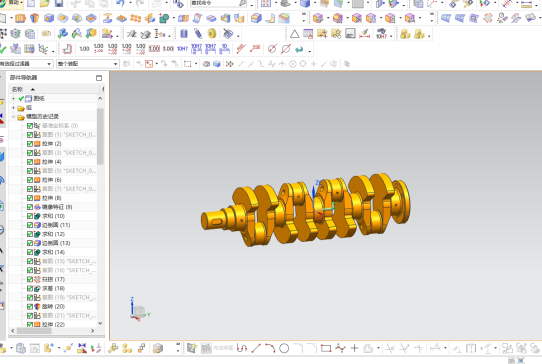The height and width of the screenshot is (364, 542).
Task: Click the blue 10H7 tolerance icon
Action: point(182,49)
